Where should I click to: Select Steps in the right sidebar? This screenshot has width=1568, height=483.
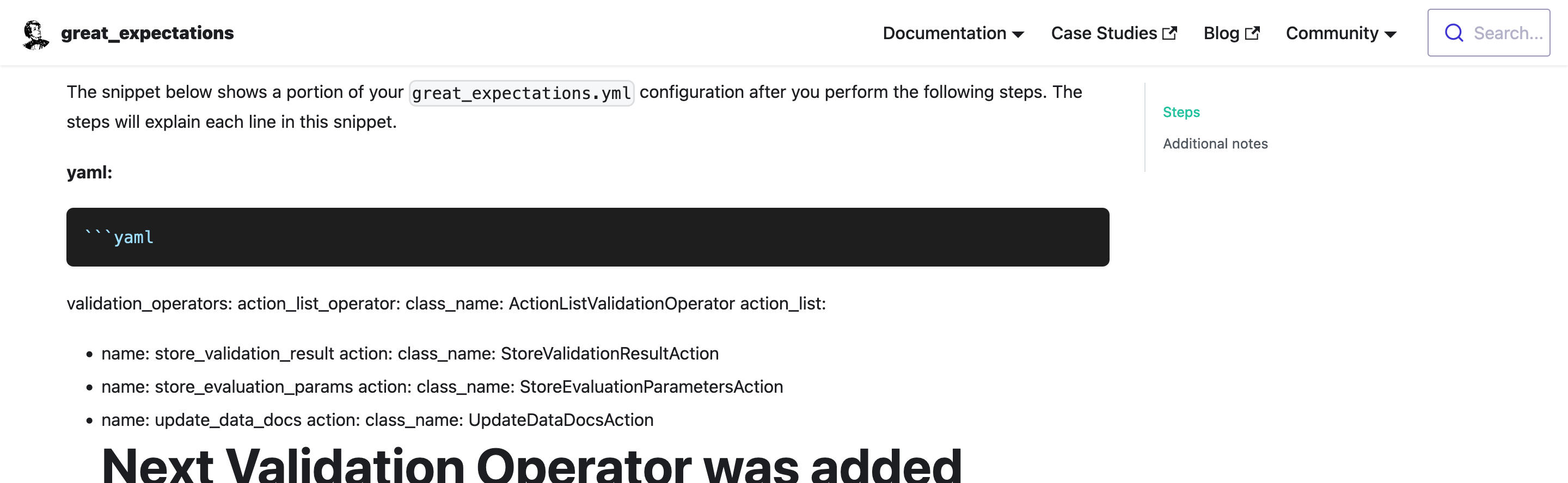tap(1181, 112)
